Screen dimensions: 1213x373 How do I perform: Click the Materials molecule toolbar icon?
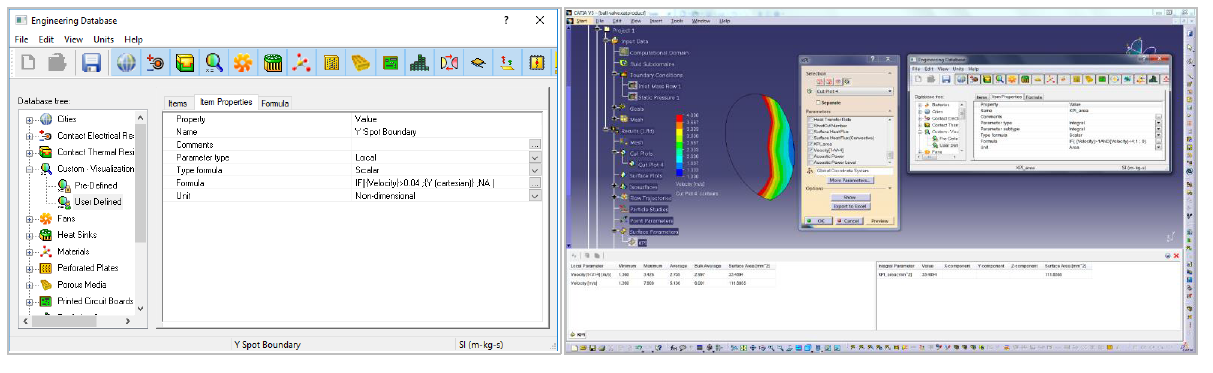302,64
